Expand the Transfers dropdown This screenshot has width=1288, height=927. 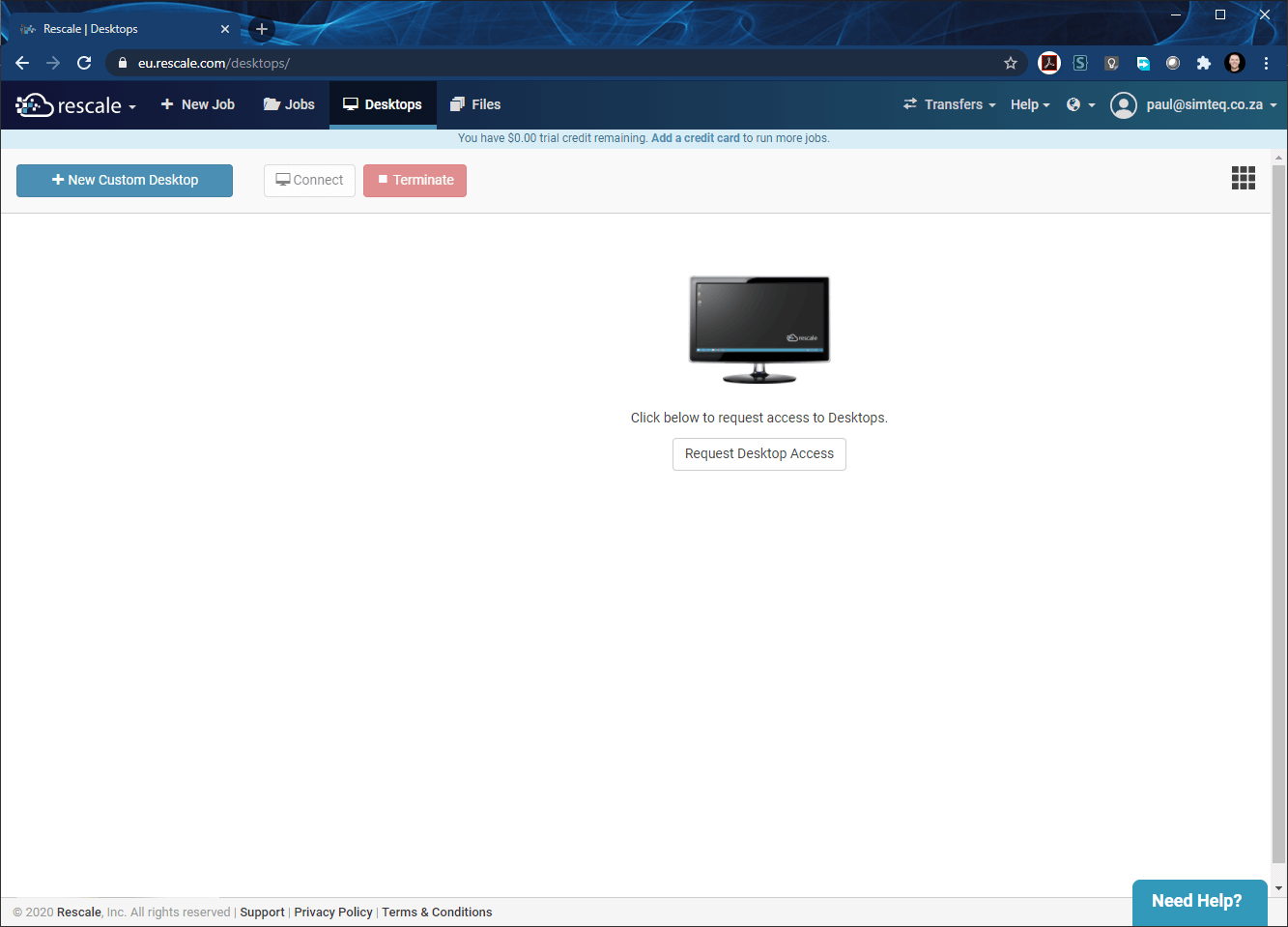coord(949,104)
